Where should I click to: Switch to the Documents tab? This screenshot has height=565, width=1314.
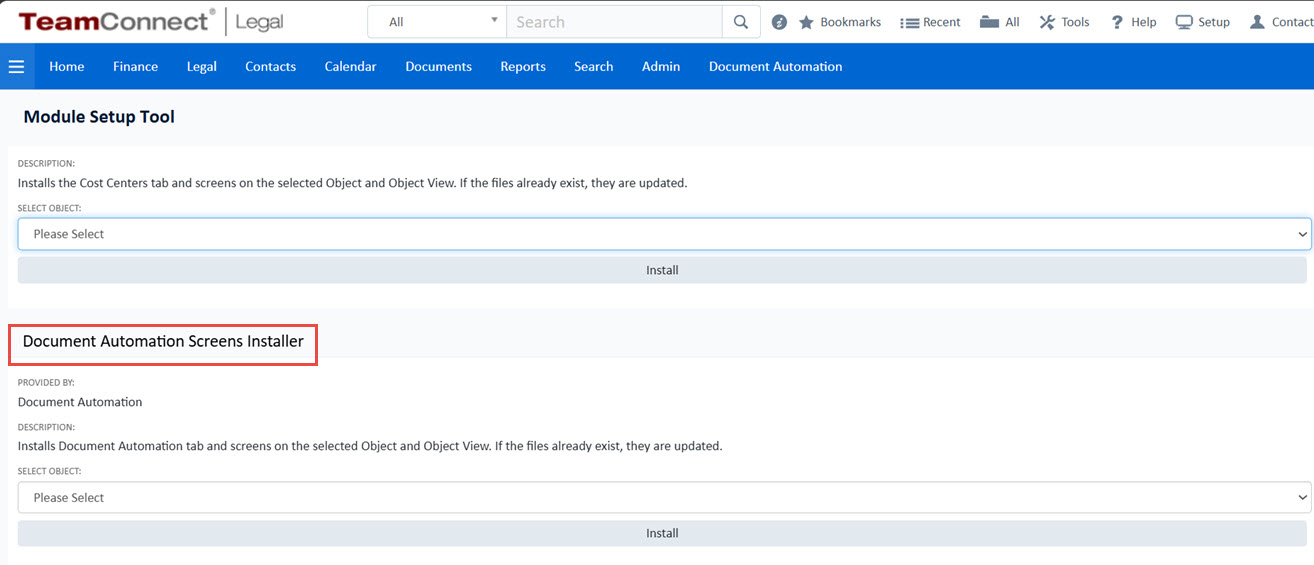pos(439,67)
